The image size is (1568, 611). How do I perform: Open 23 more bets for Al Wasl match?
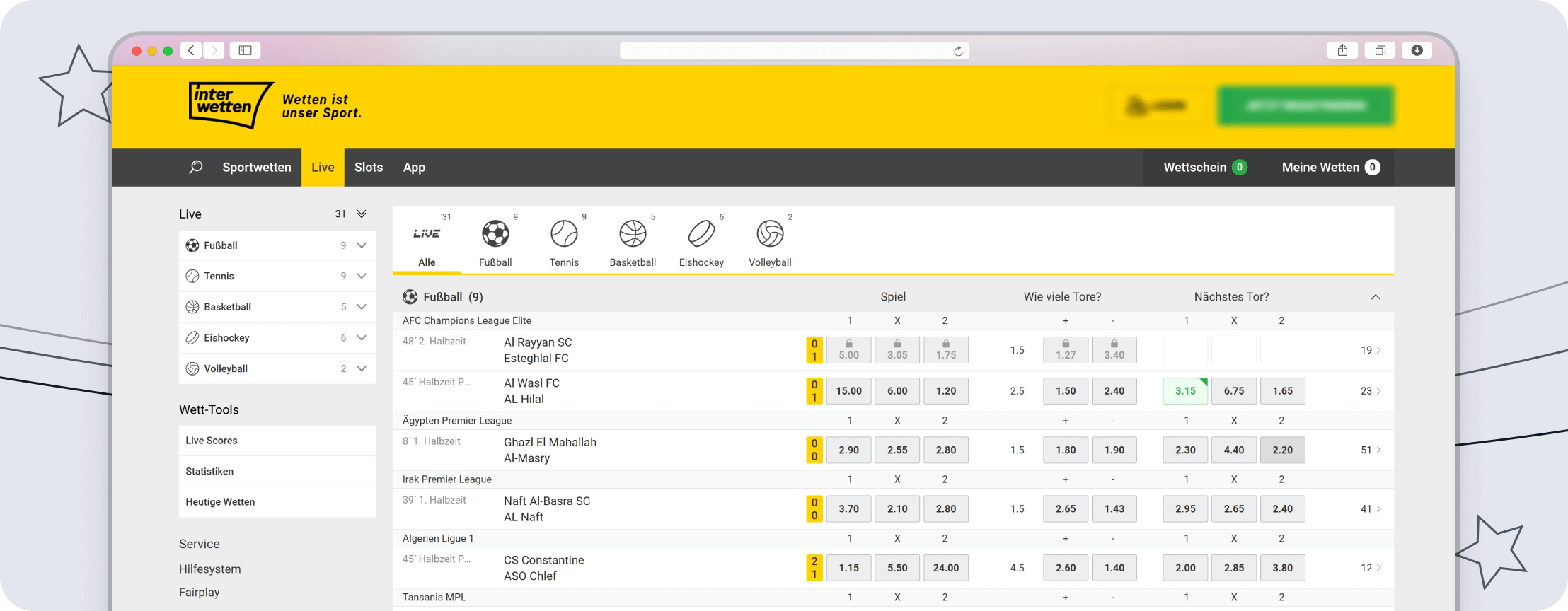(1371, 391)
